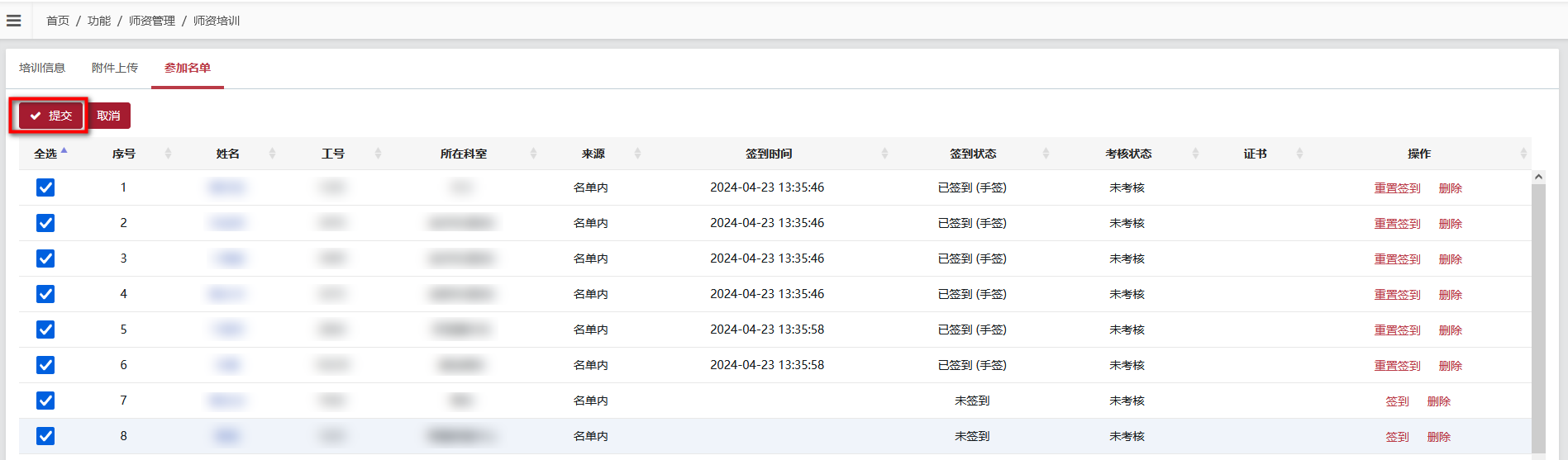Click 重置签到 for row 5

point(1397,330)
